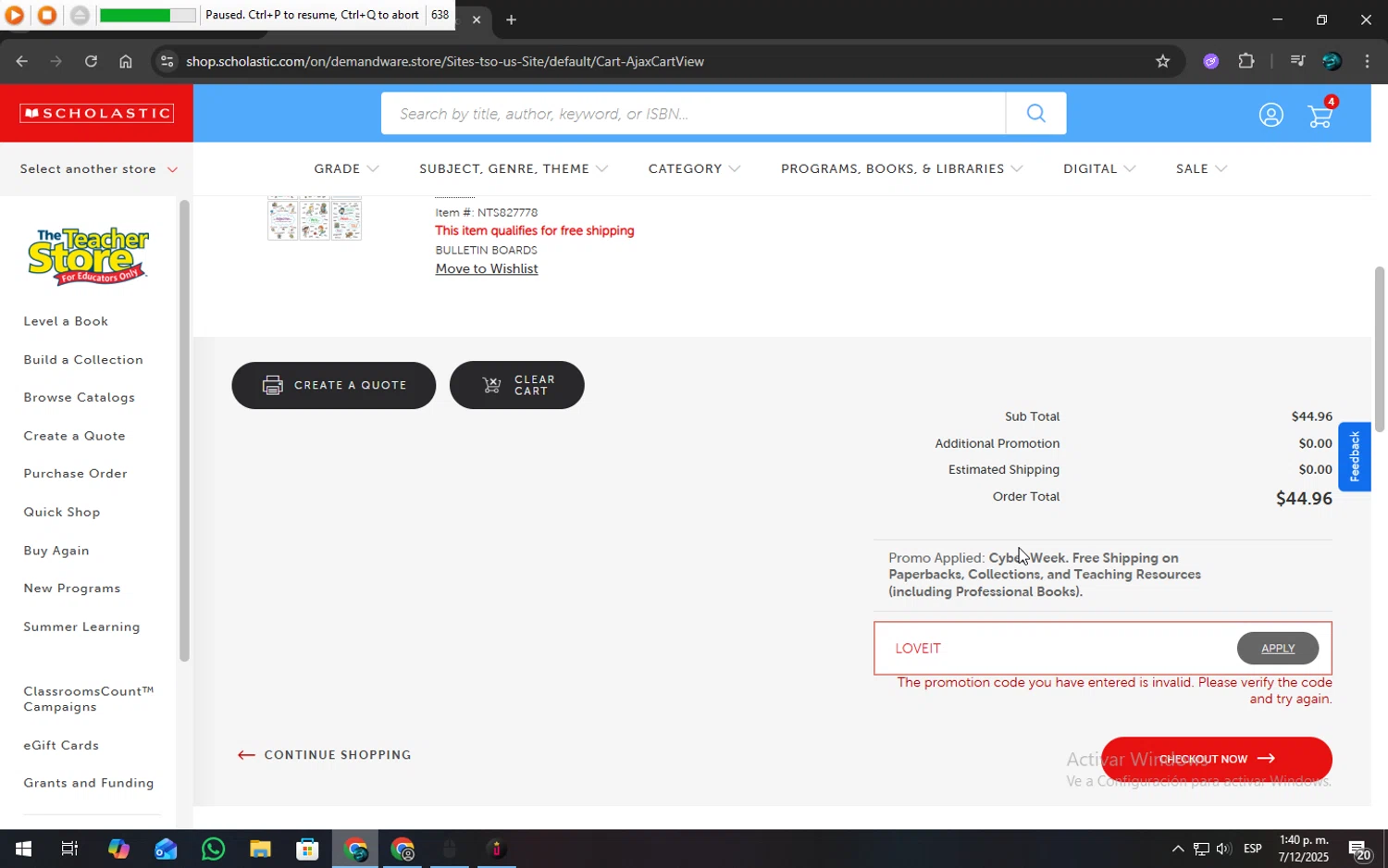Click the volume icon in system tray

1223,849
